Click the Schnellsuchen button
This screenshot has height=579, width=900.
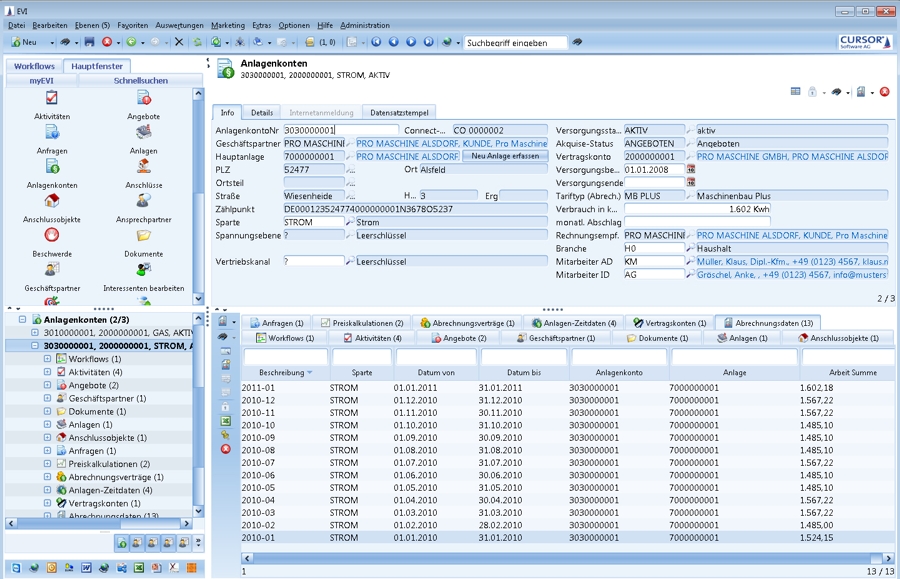141,81
